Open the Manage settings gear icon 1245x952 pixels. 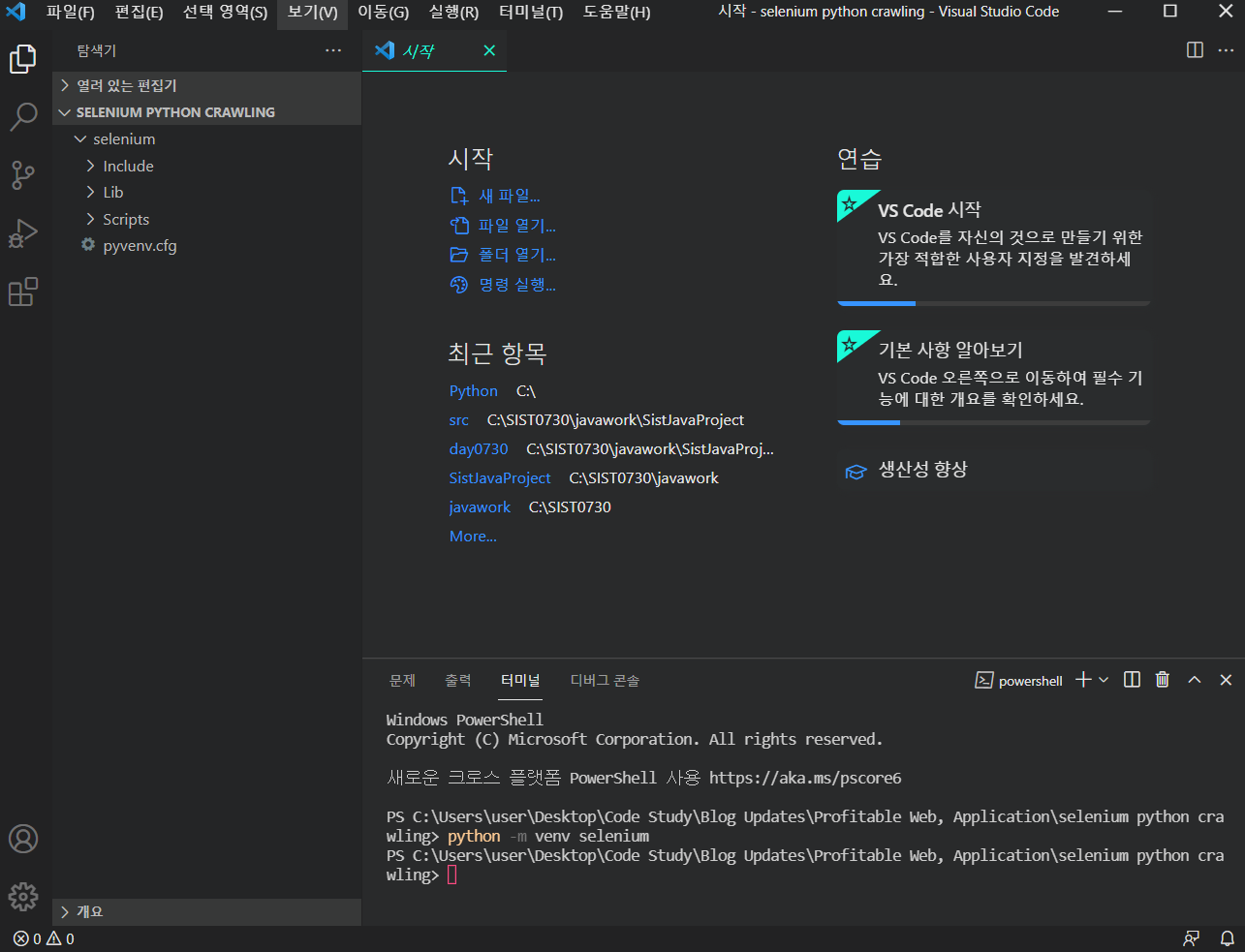tap(23, 896)
